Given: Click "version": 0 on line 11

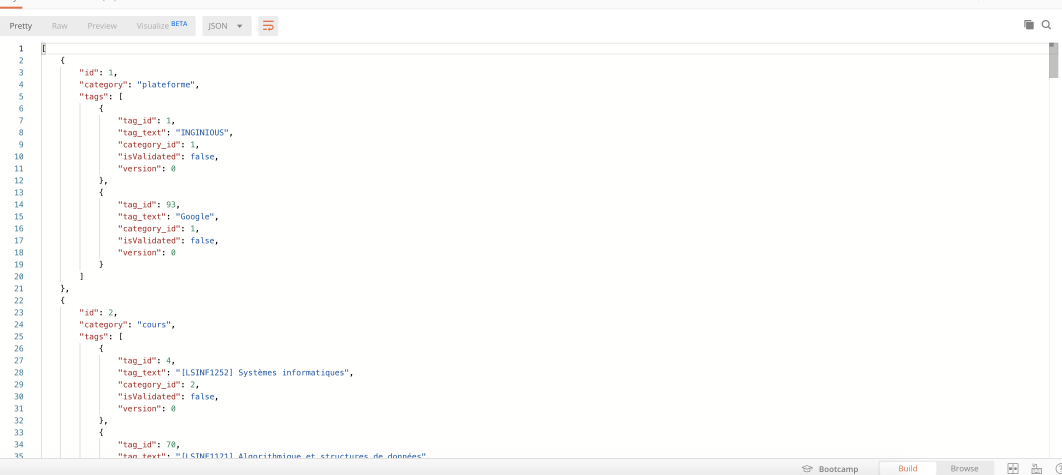Looking at the screenshot, I should click(146, 169).
